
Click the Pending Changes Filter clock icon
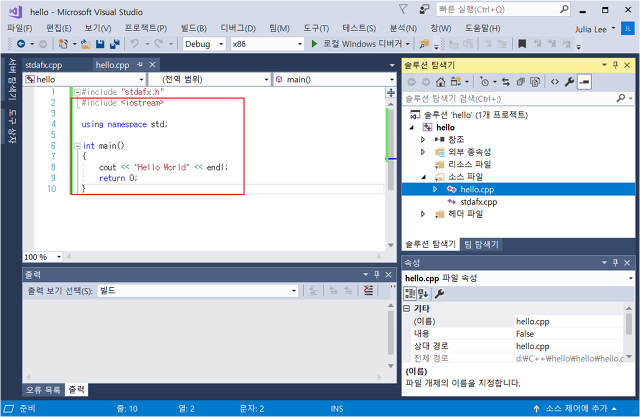click(484, 82)
